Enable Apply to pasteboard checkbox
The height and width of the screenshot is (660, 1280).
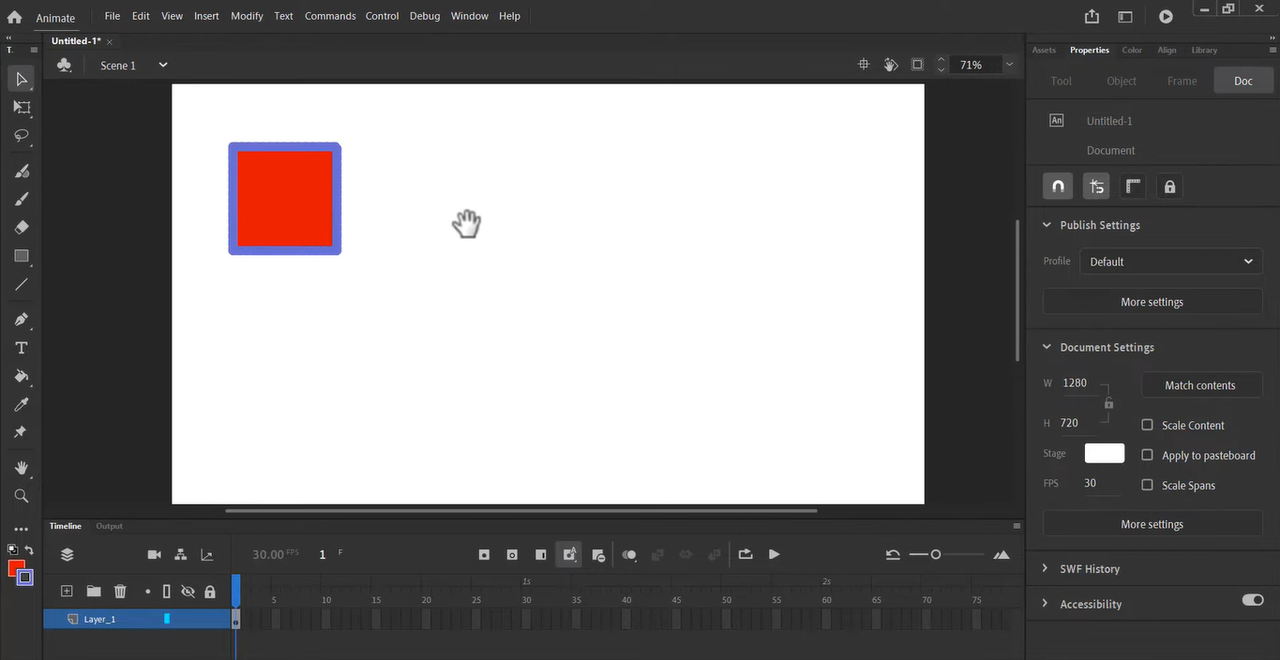1147,455
